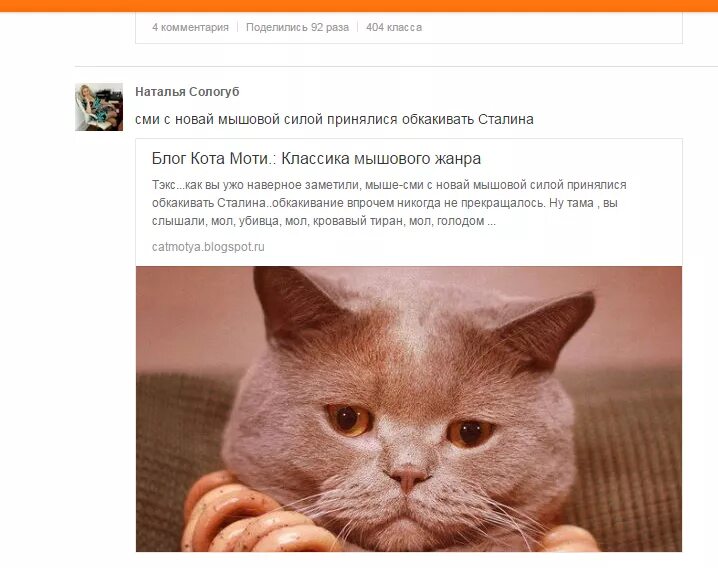Click description line starting 'слышали, мол, убивца'
Screen dimensions: 718x568
click(323, 221)
